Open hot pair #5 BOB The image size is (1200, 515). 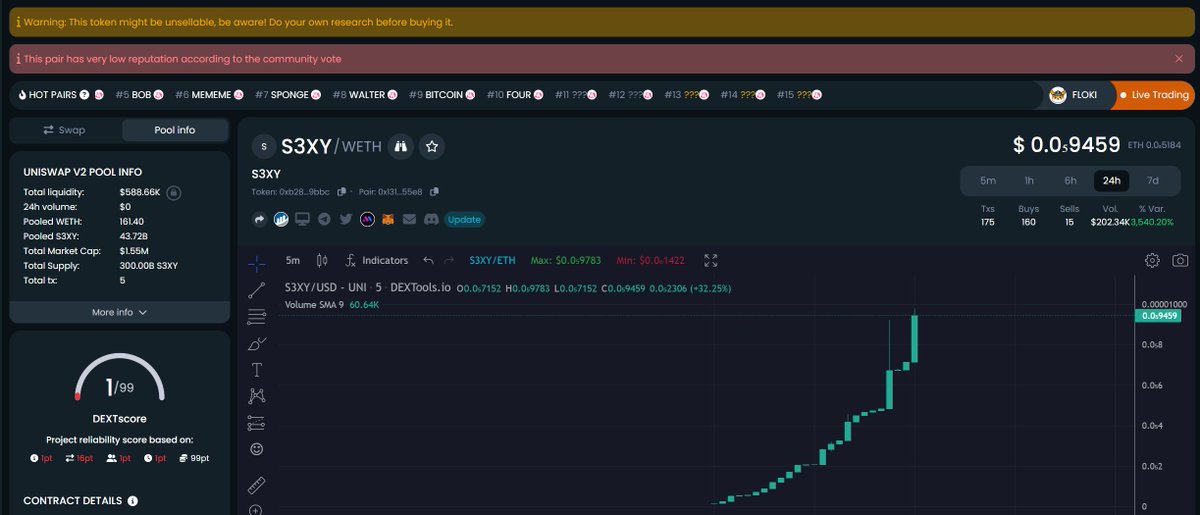click(x=139, y=95)
